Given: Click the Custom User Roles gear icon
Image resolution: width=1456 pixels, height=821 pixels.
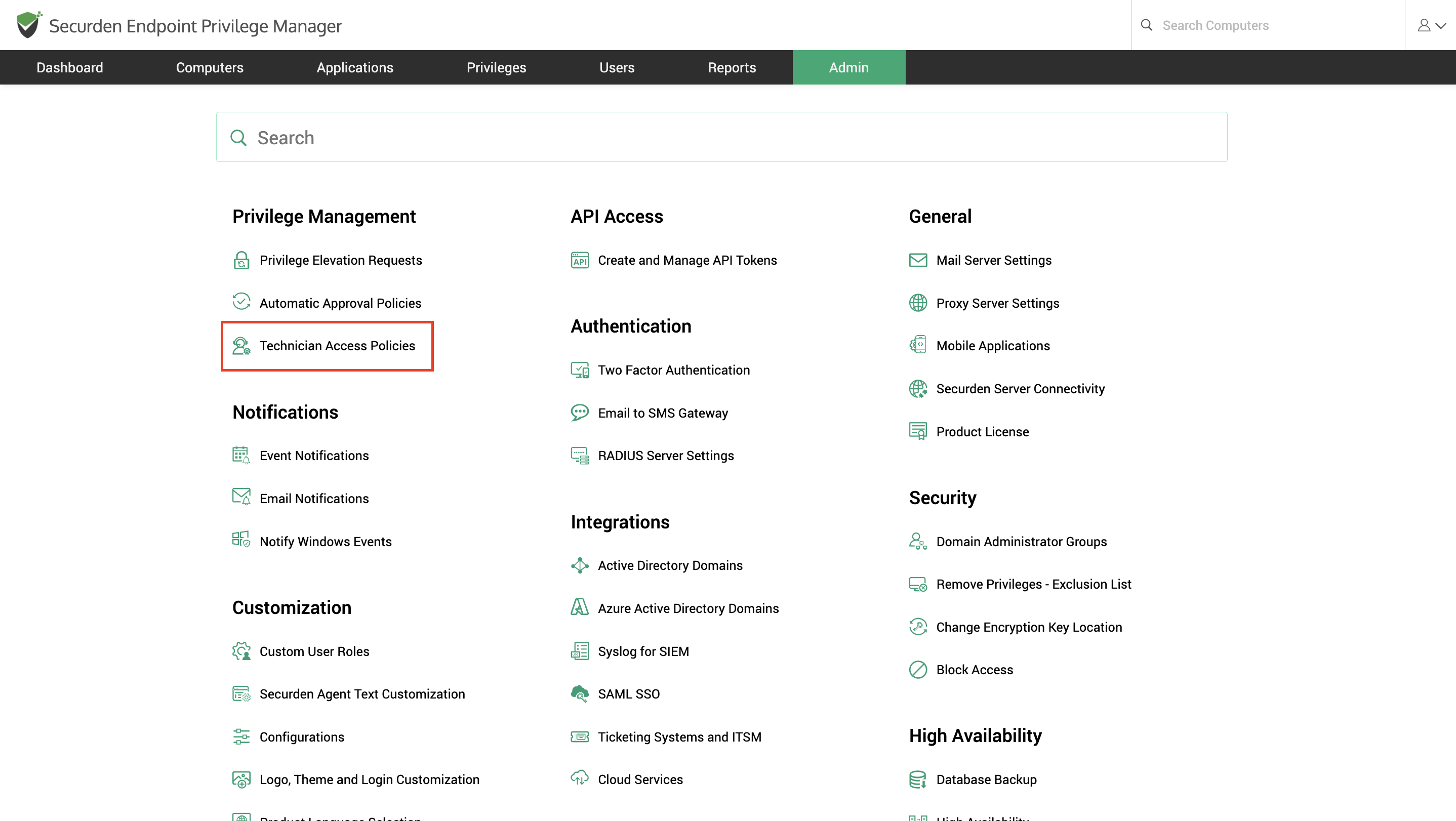Looking at the screenshot, I should point(241,651).
